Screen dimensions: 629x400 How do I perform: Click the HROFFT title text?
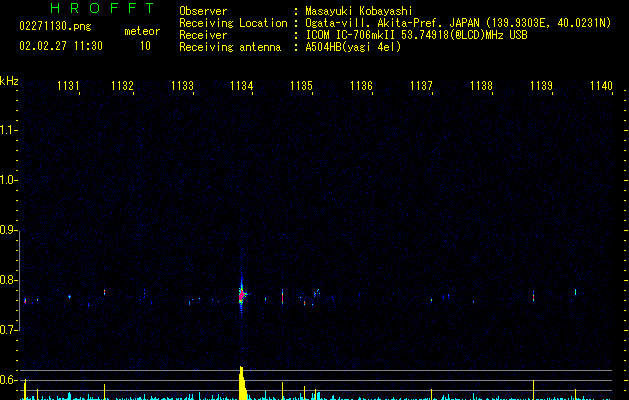(103, 8)
